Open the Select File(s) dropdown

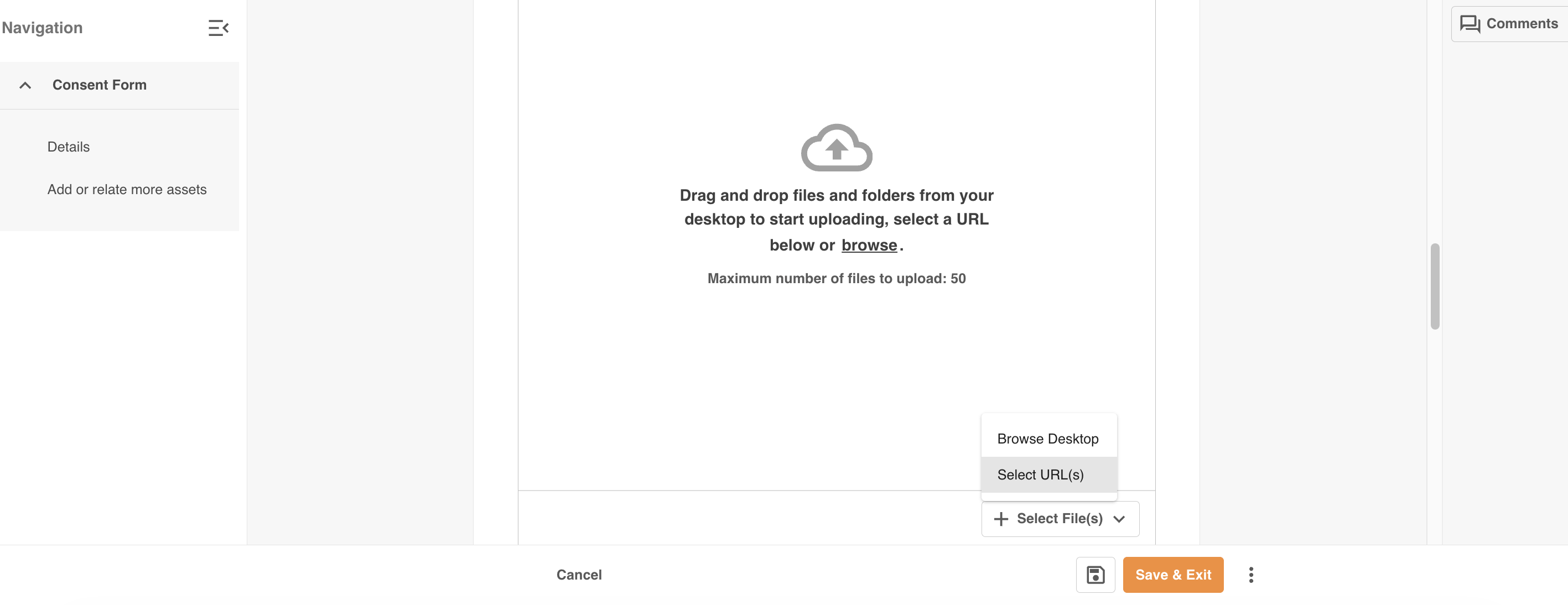1060,519
